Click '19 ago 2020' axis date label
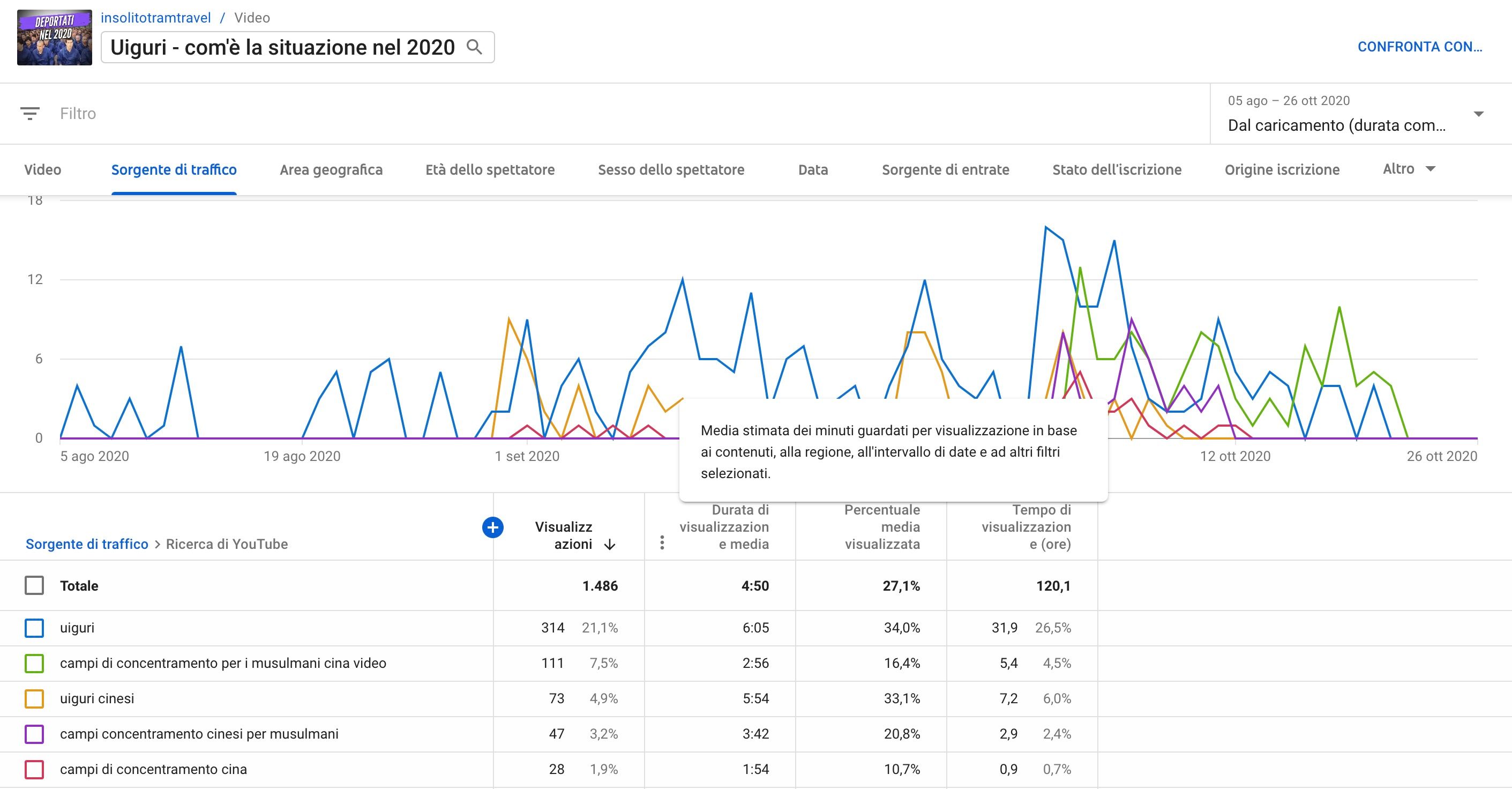1512x789 pixels. [x=302, y=456]
